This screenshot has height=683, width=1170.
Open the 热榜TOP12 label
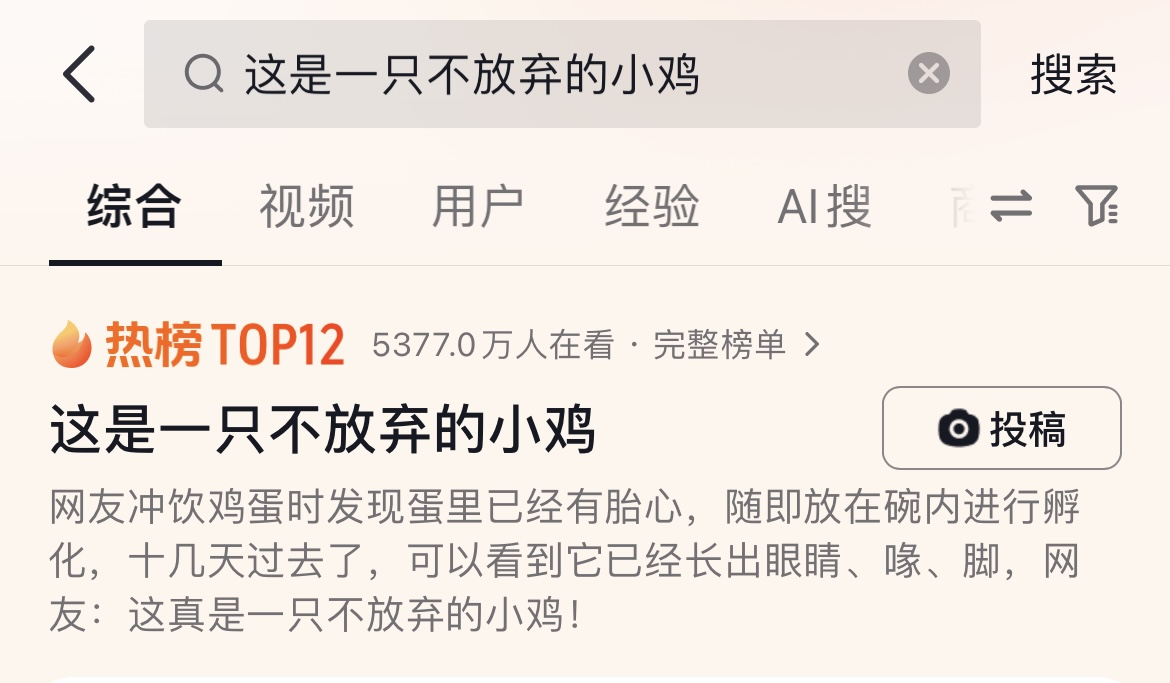(225, 344)
